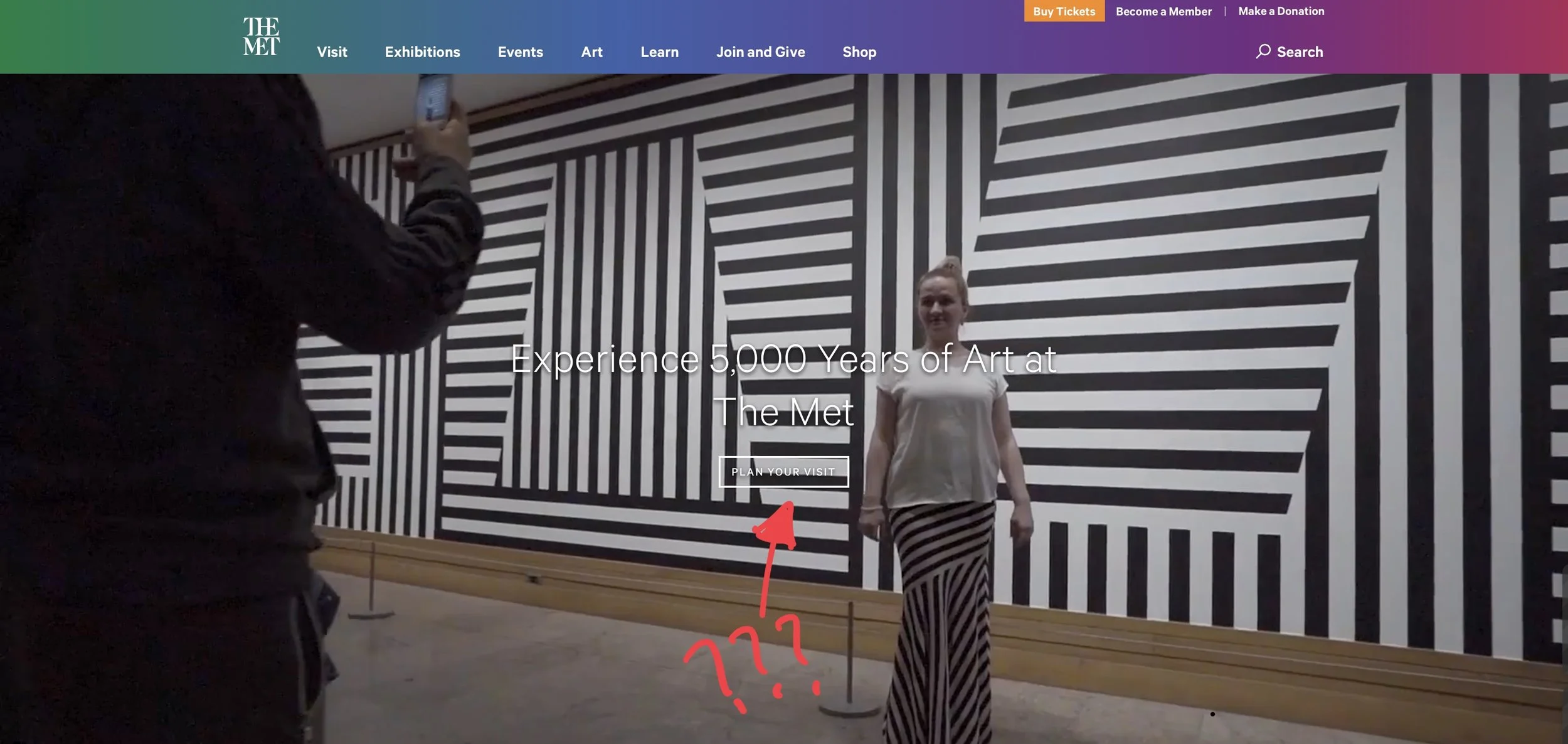
Task: Follow the Make a Donation link
Action: [1281, 11]
